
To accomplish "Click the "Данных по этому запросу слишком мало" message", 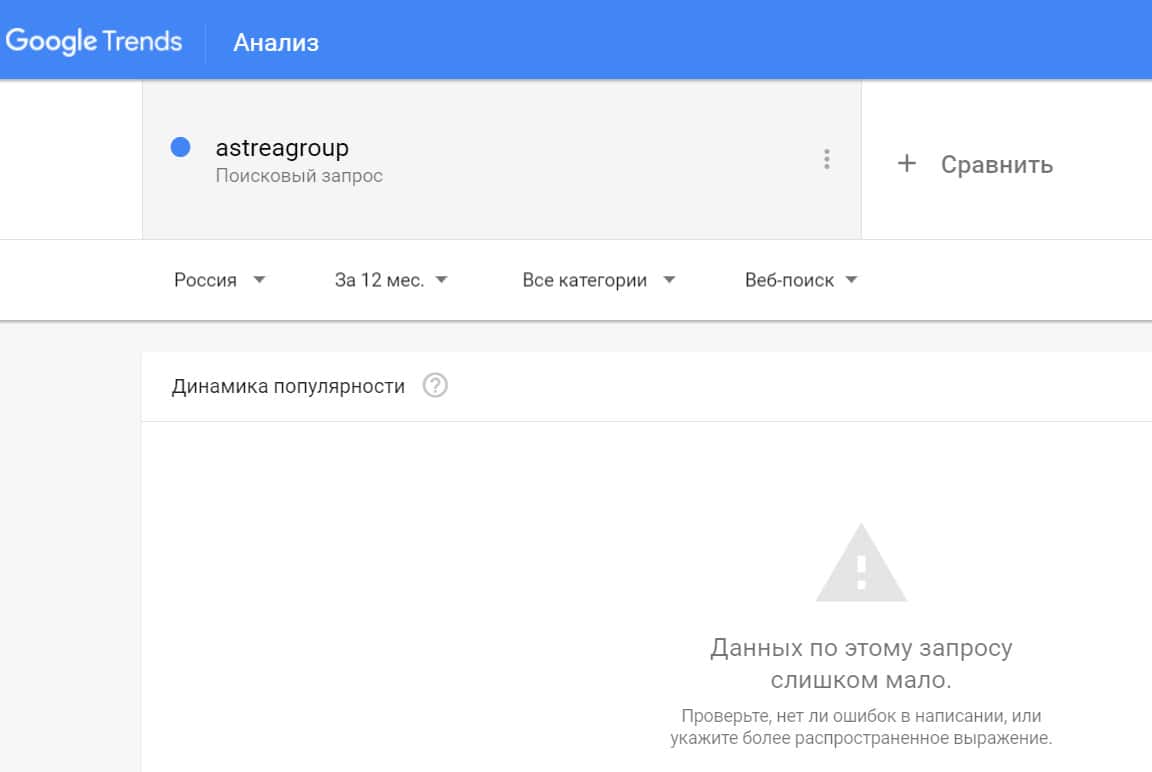I will [861, 664].
